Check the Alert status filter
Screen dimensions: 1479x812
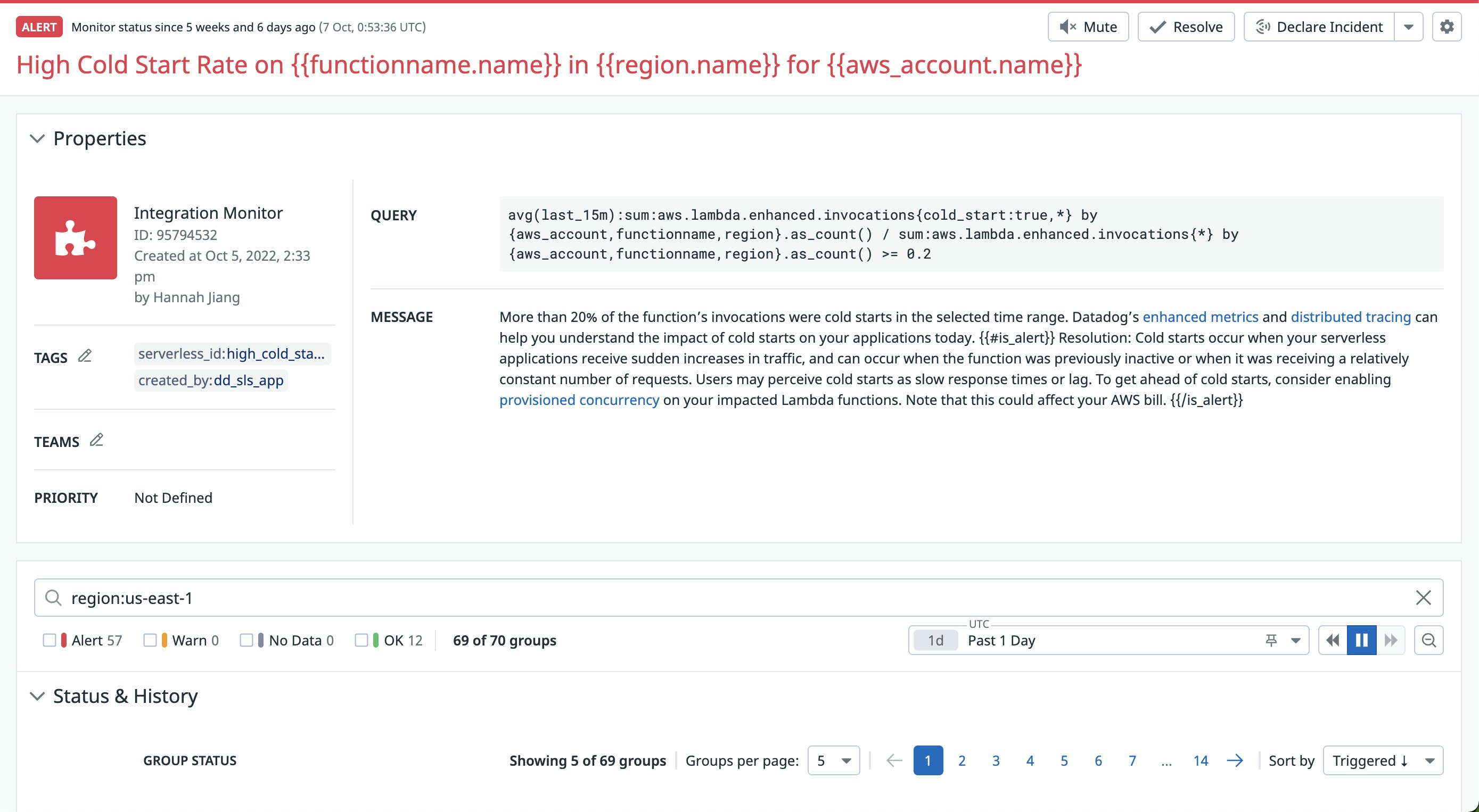[x=50, y=640]
